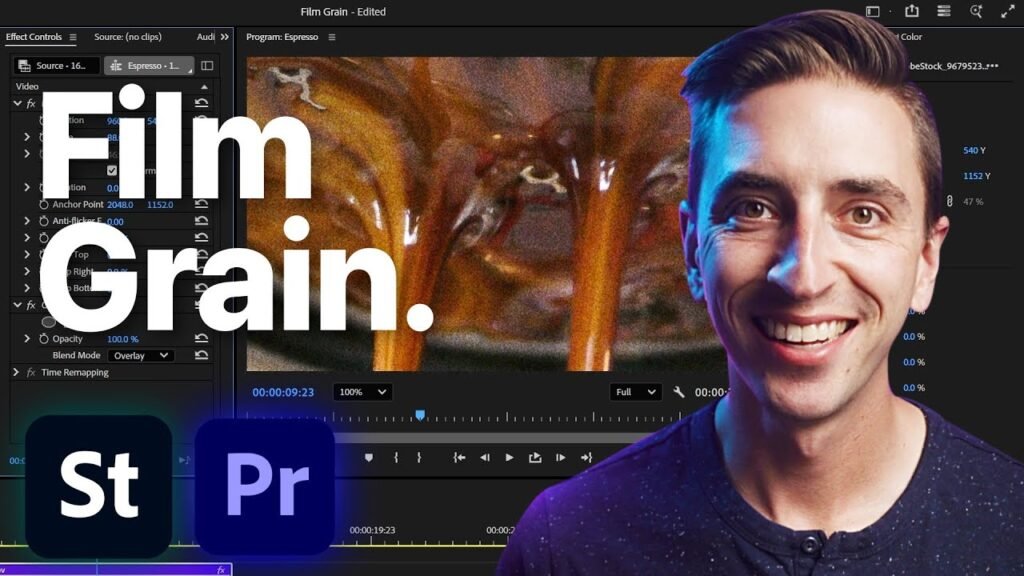
Task: Click the Video section scroll-up arrow
Action: 204,86
